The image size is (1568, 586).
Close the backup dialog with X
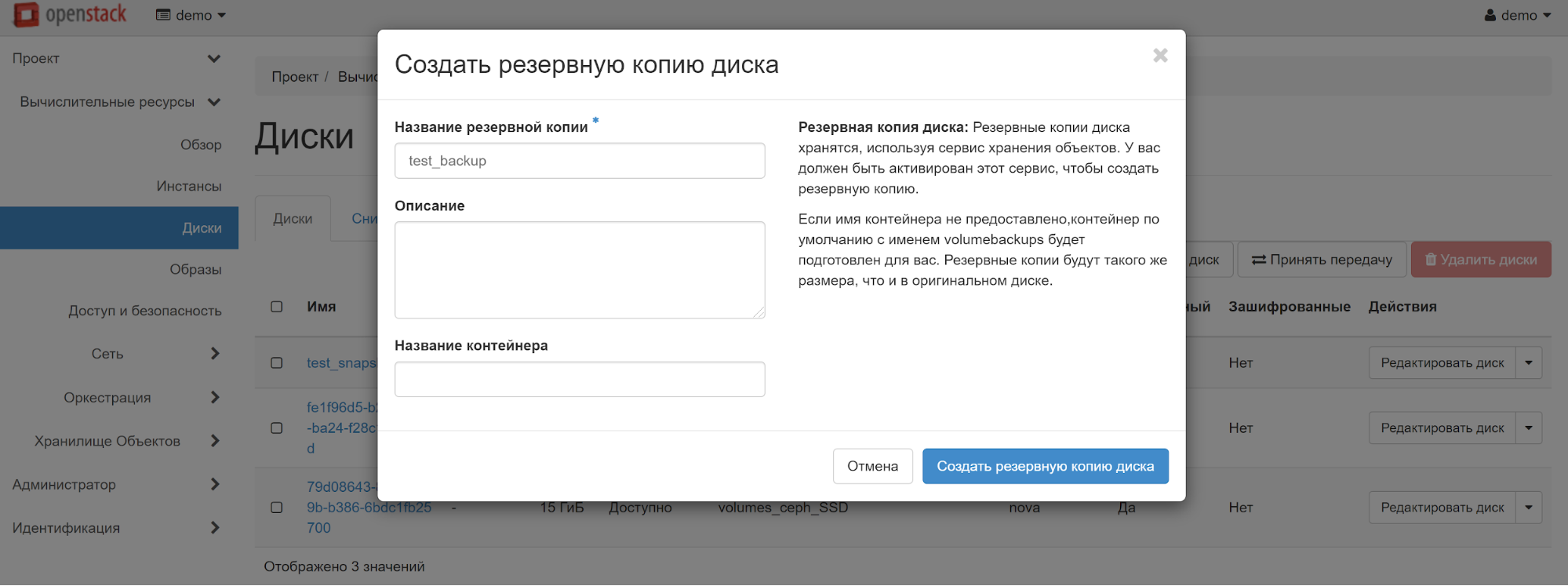tap(1160, 56)
